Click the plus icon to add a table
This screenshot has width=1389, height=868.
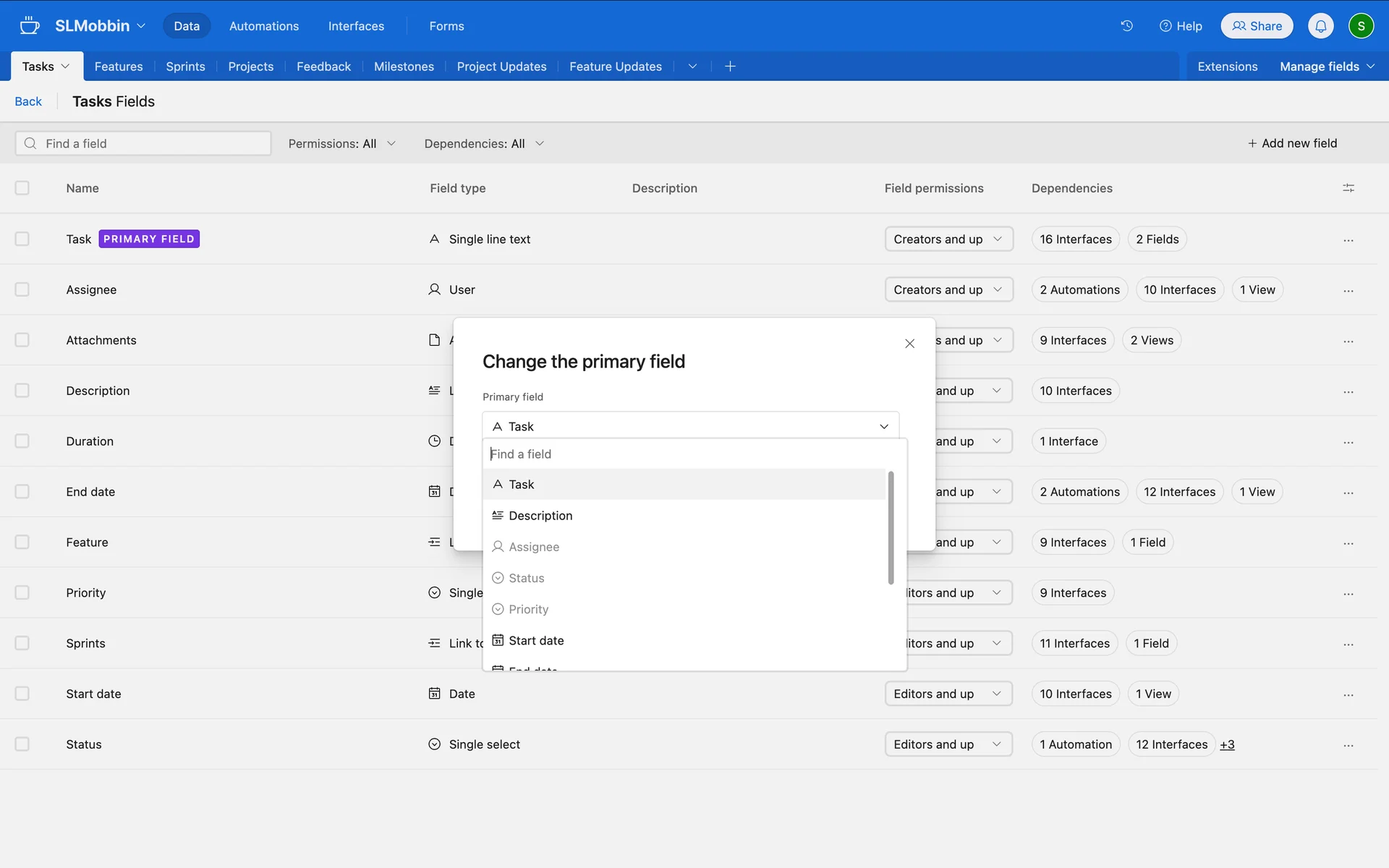point(730,67)
